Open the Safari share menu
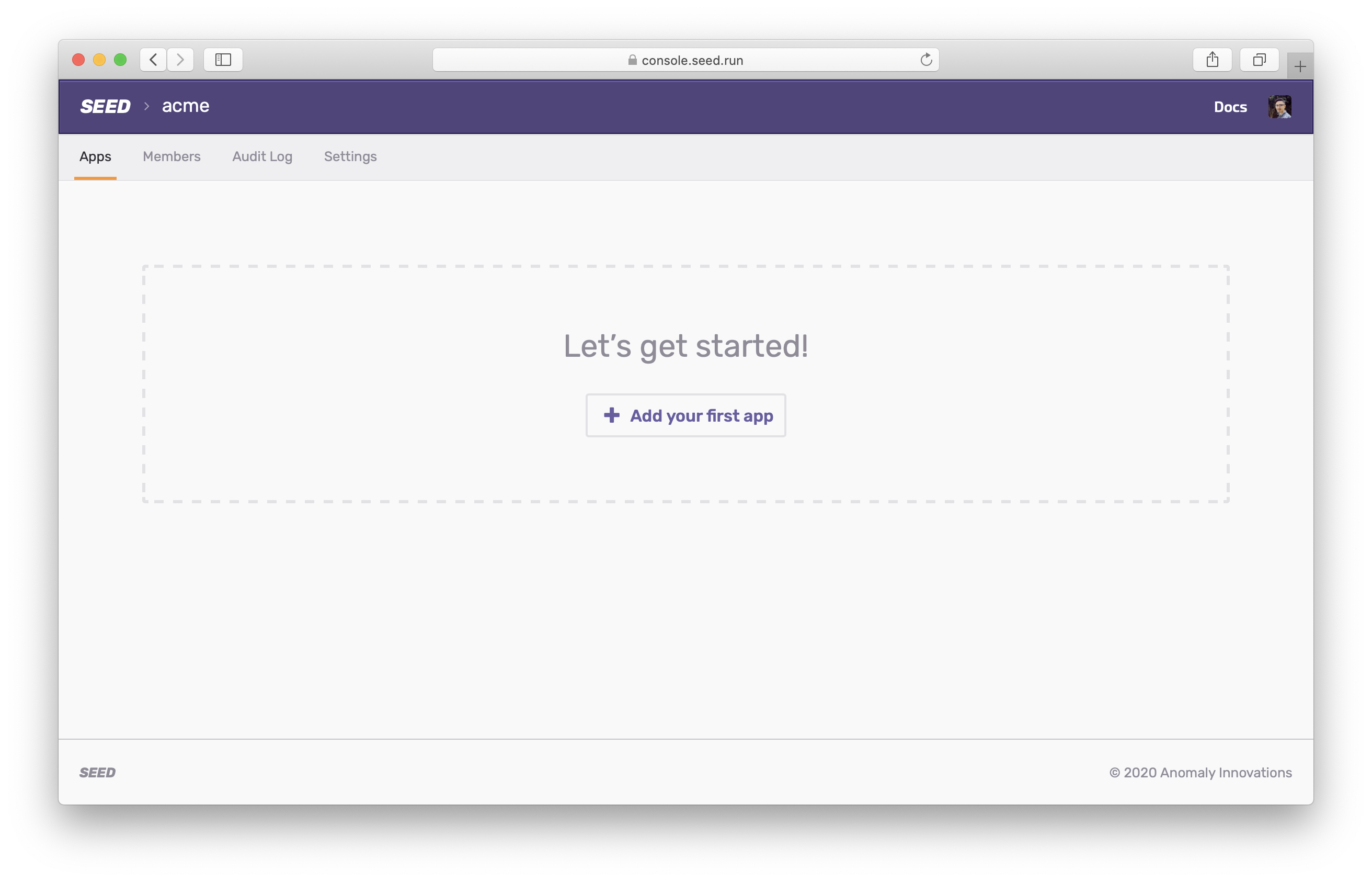This screenshot has height=882, width=1372. 1213,60
